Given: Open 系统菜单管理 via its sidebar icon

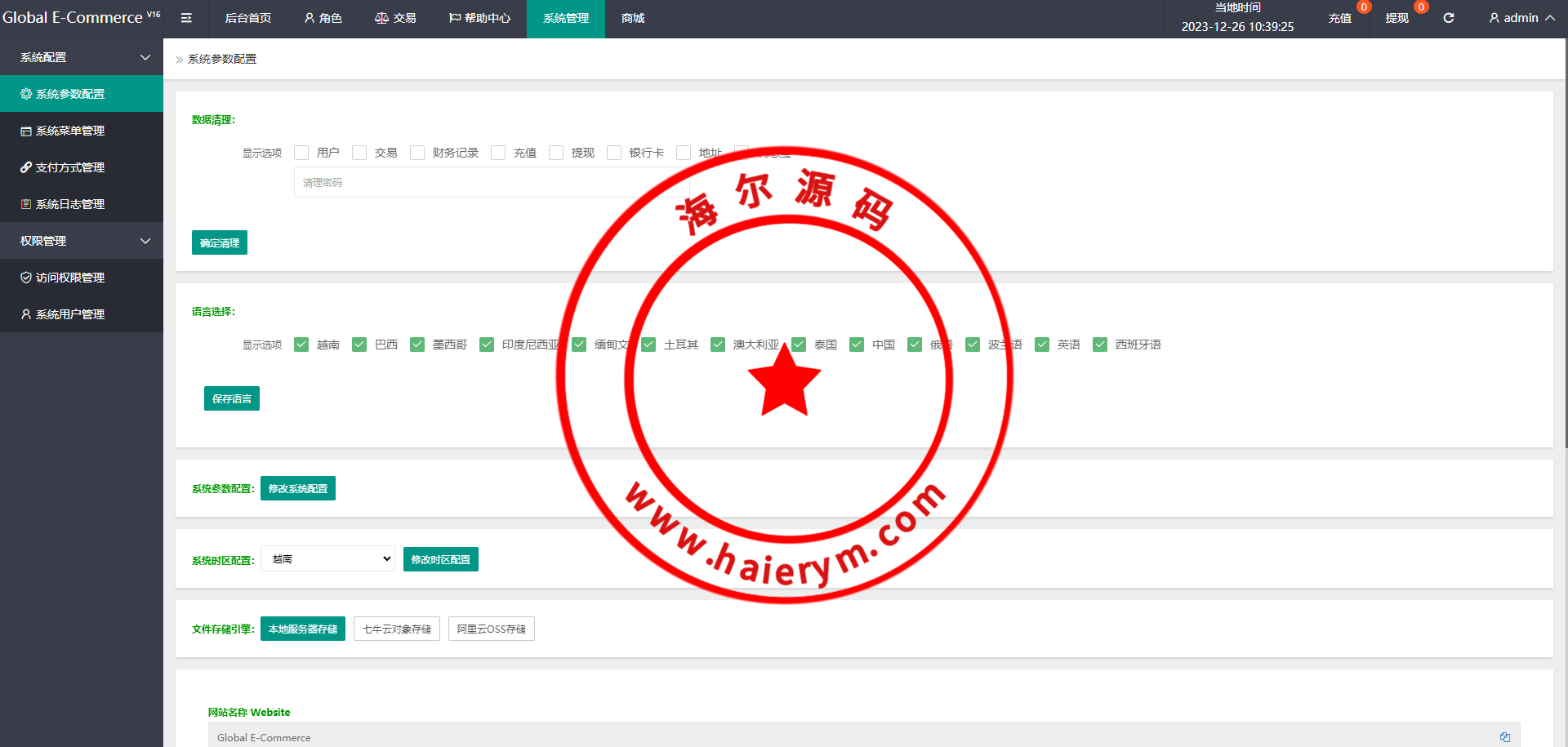Looking at the screenshot, I should (26, 131).
